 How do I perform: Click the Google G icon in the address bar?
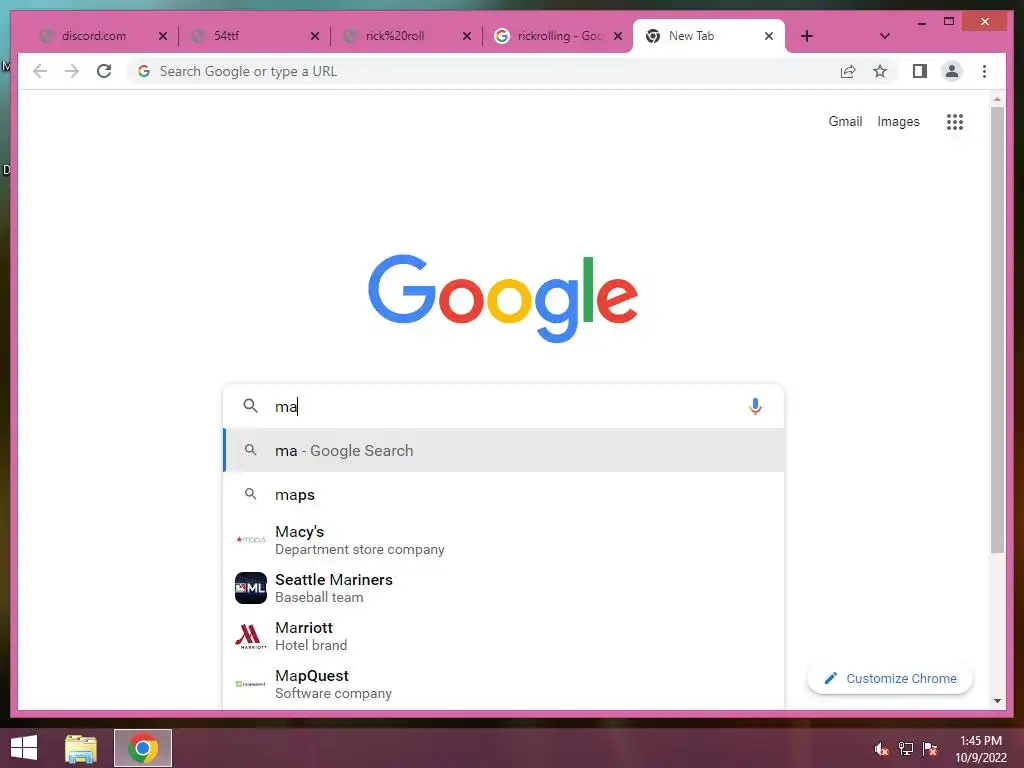coord(144,71)
